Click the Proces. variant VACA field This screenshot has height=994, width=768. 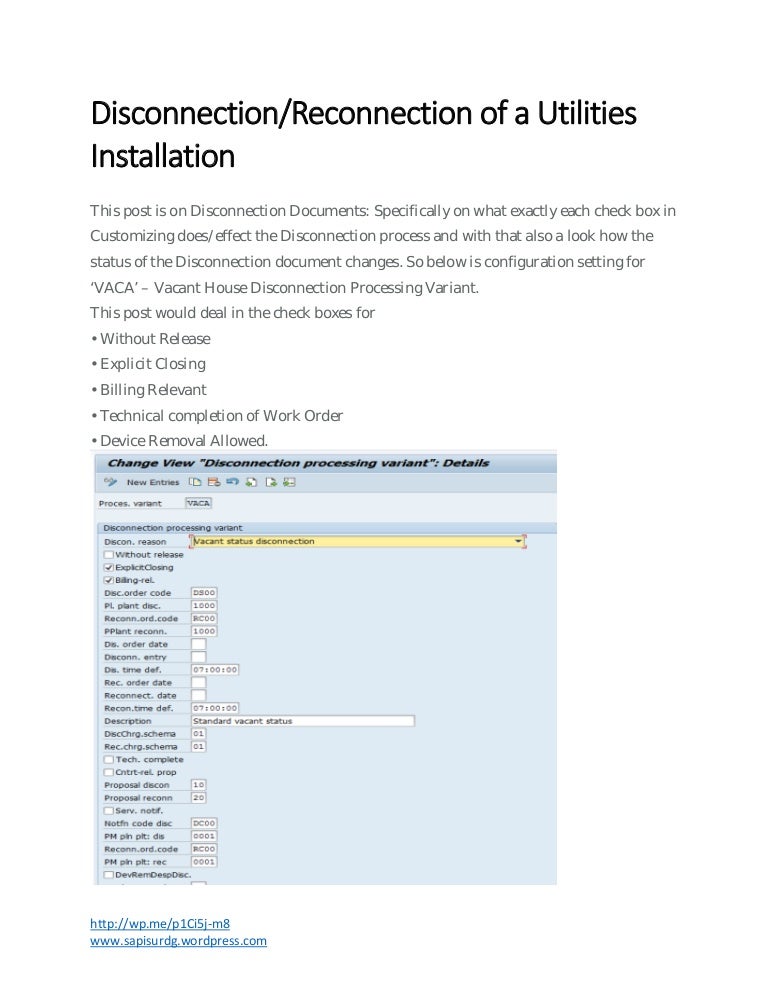point(199,503)
